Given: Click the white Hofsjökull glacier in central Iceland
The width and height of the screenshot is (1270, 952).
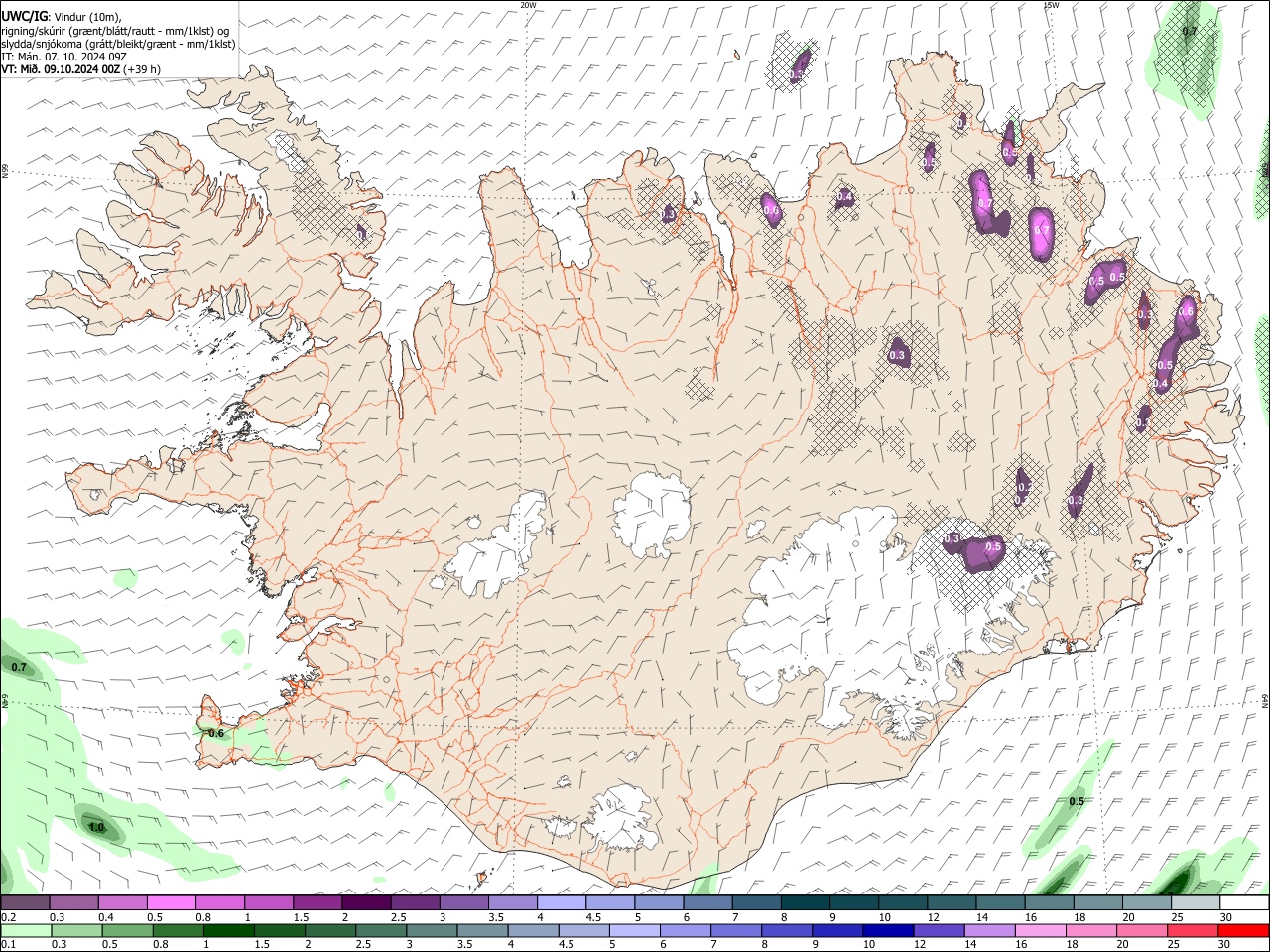Looking at the screenshot, I should [652, 516].
